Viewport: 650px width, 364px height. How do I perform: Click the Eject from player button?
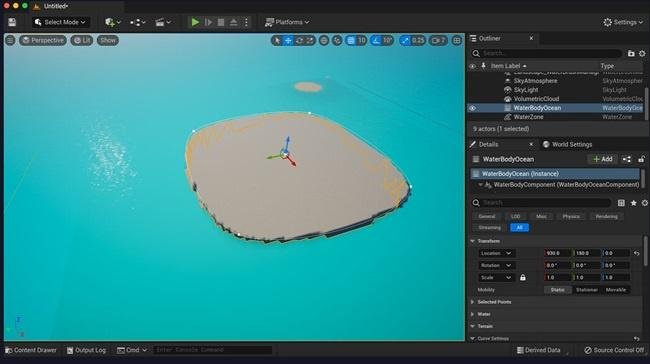tap(233, 22)
